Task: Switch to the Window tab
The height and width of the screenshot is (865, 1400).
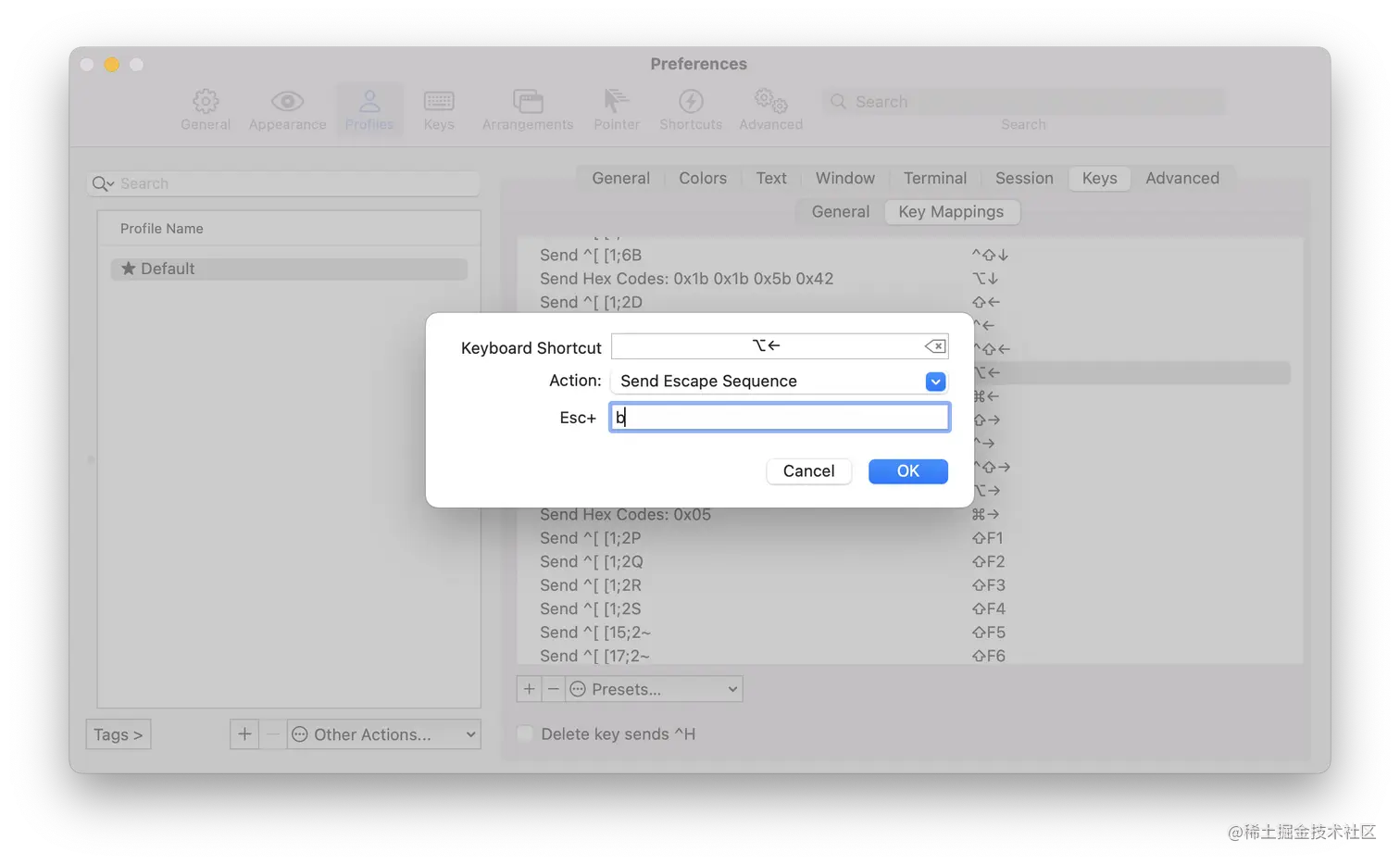Action: [845, 179]
